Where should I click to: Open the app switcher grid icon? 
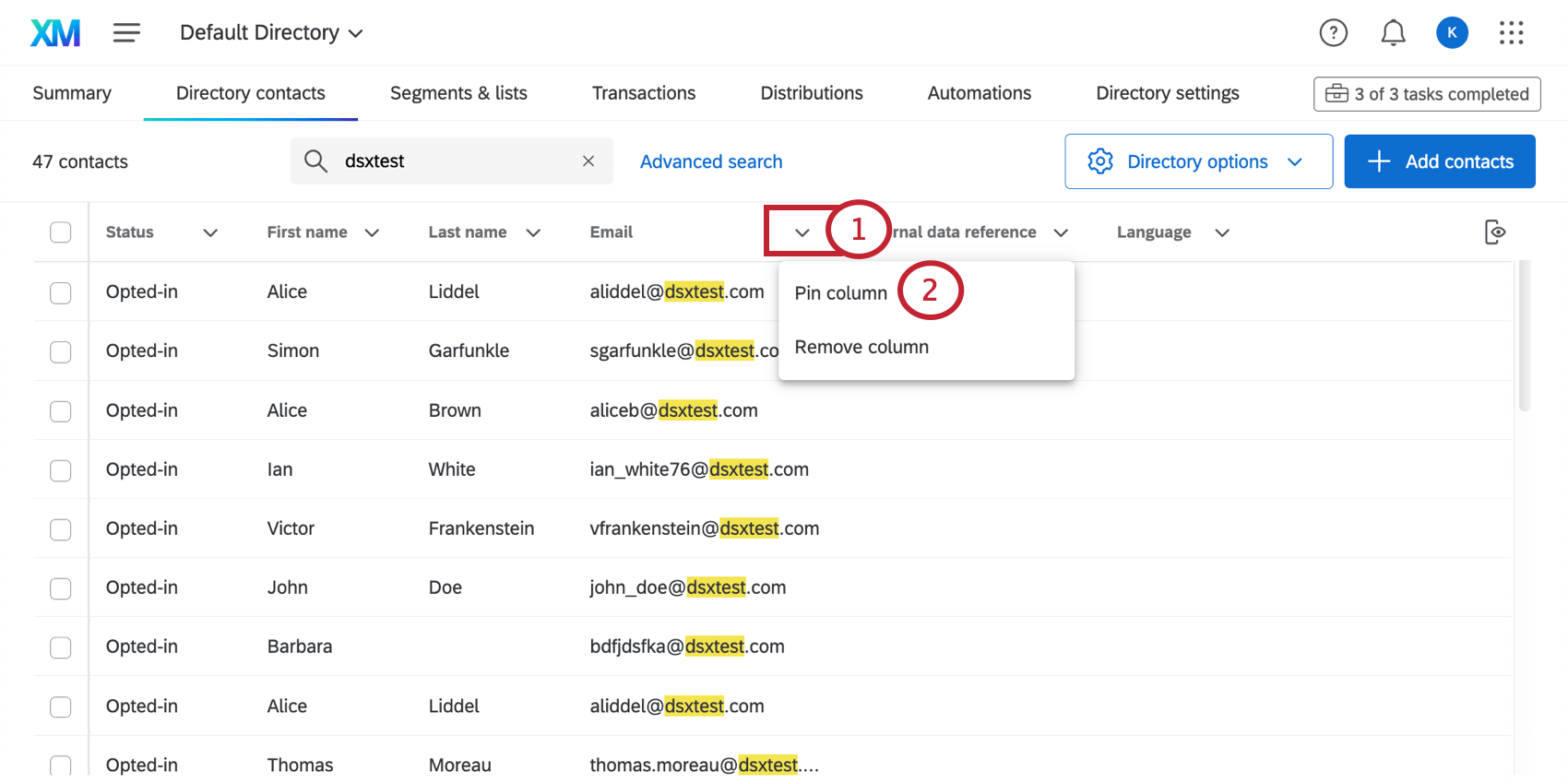[1511, 33]
